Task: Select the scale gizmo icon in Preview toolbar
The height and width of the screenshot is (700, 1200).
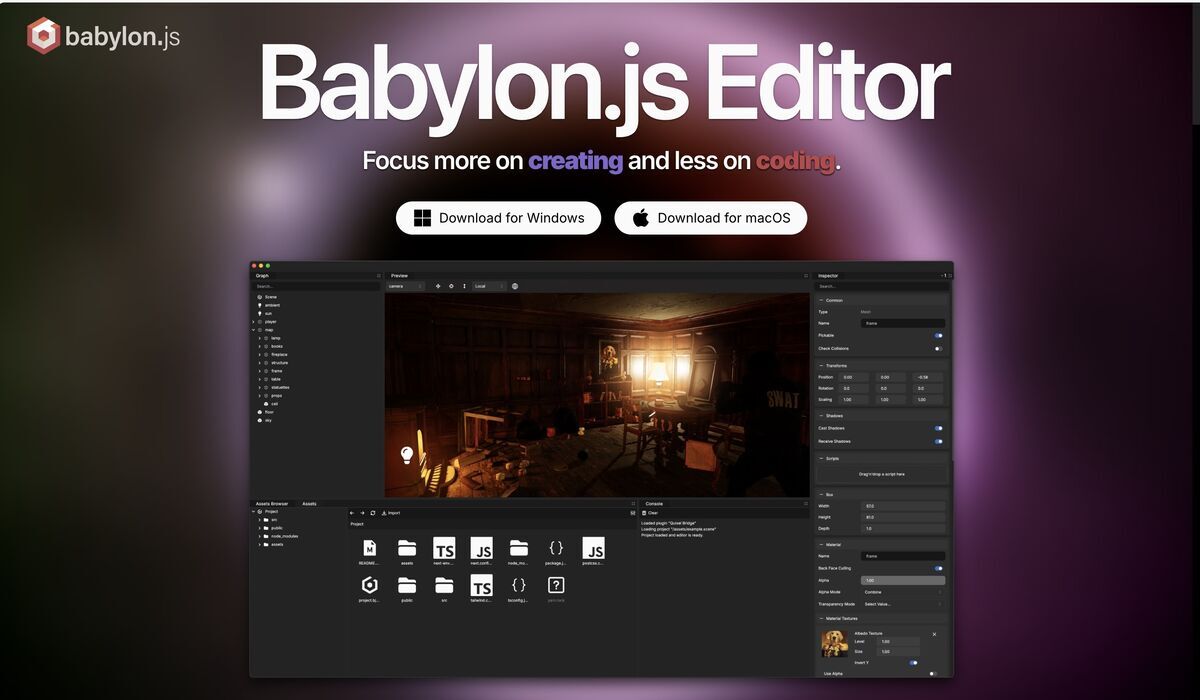Action: point(464,286)
